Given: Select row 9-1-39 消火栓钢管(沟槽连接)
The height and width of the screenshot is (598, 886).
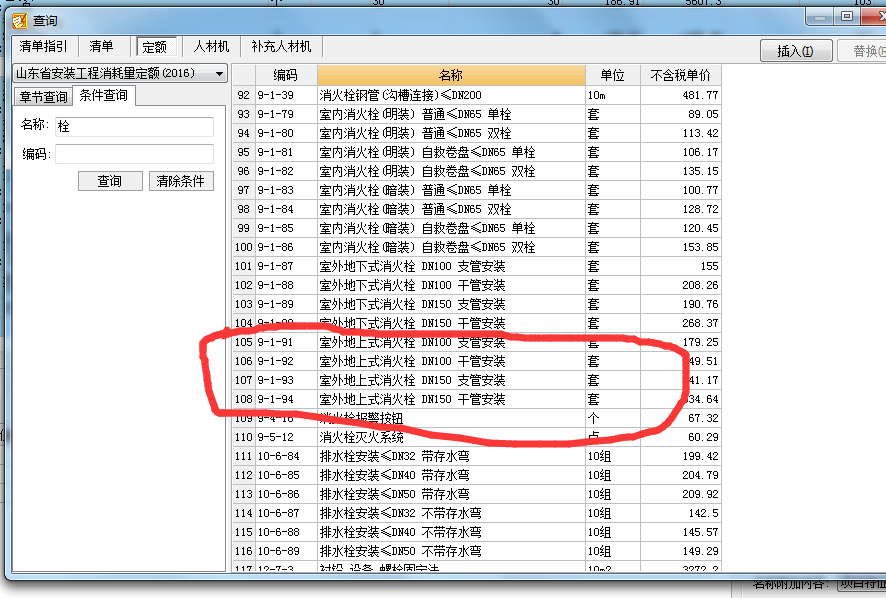Looking at the screenshot, I should 477,96.
